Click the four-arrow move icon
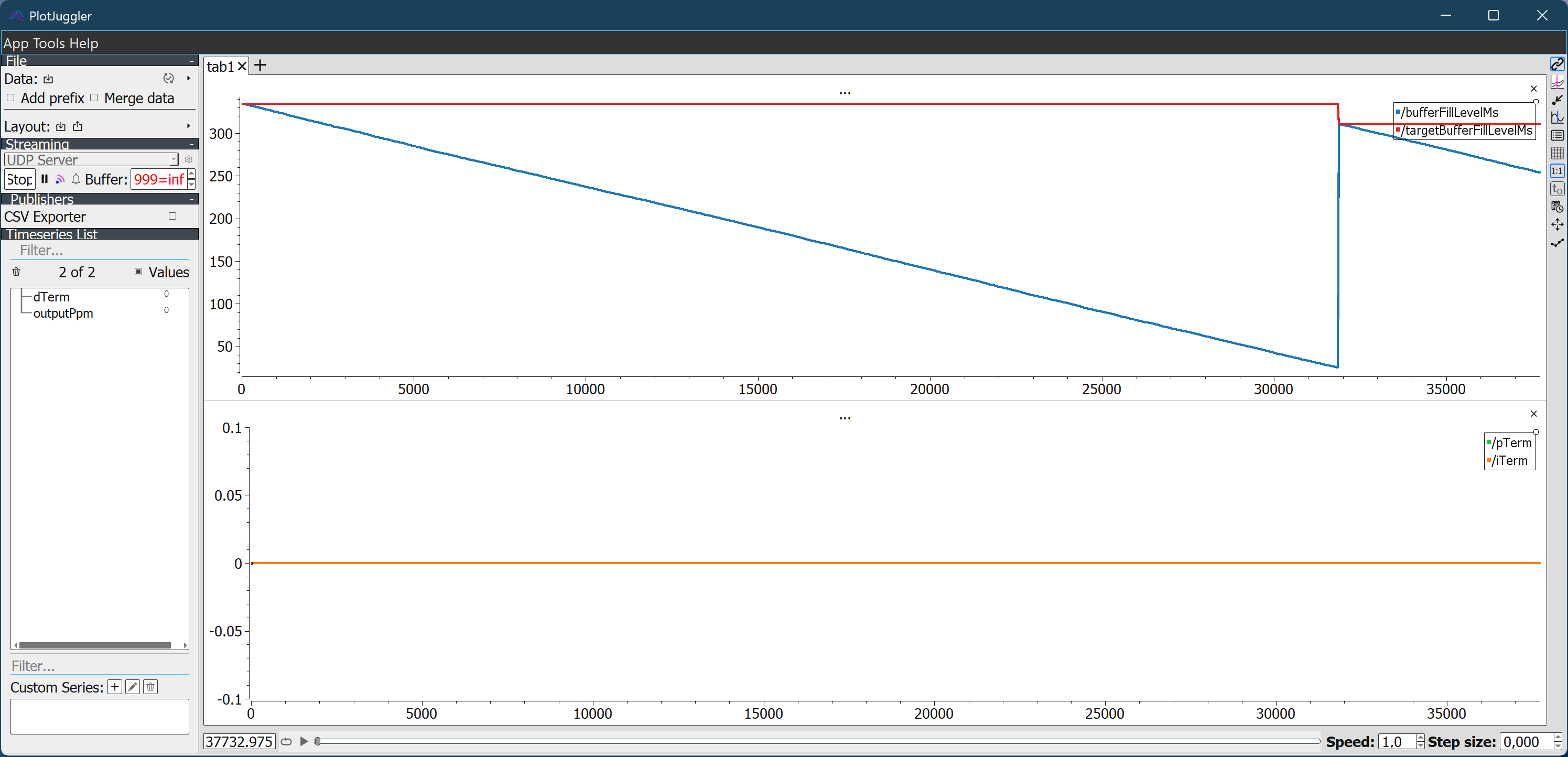 1557,224
